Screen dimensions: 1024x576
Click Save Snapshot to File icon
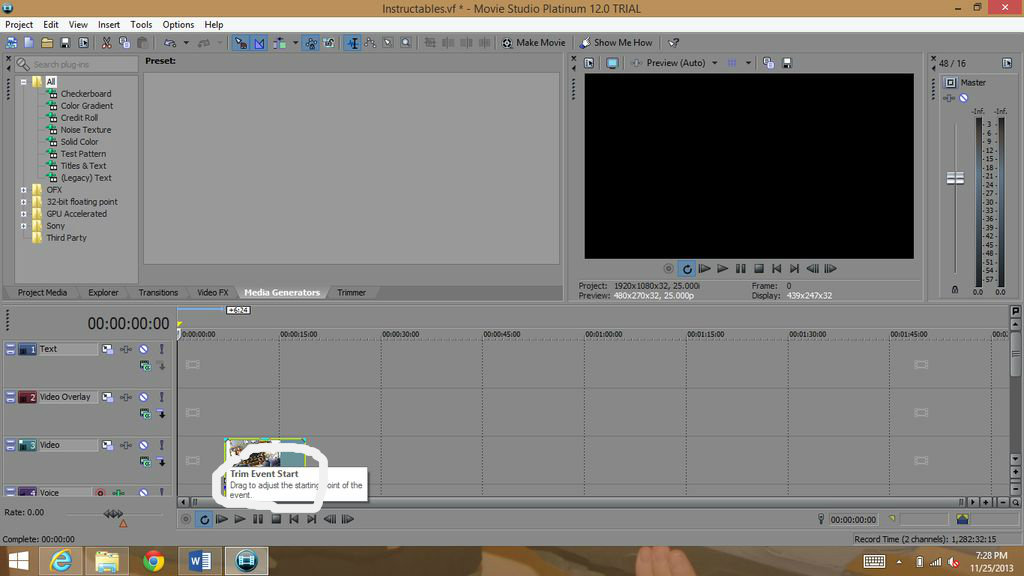pos(787,63)
